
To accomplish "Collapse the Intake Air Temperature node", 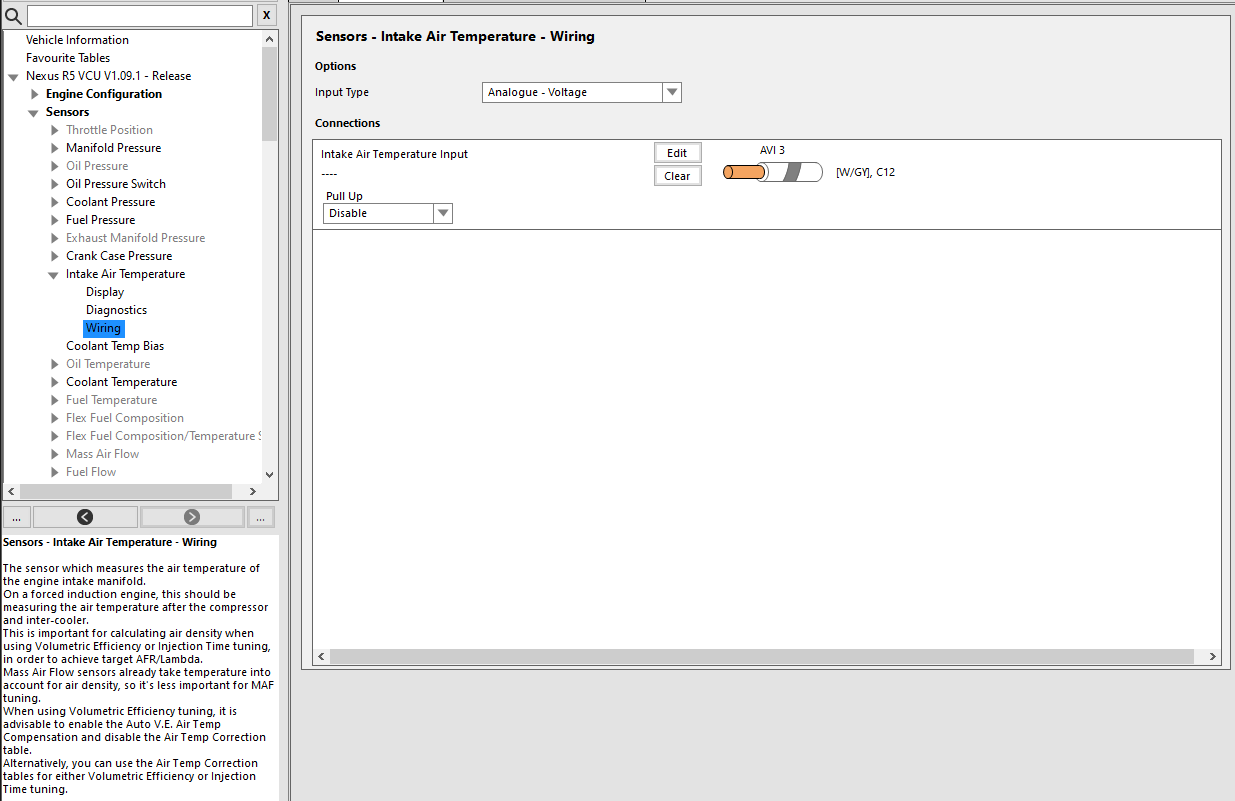I will (x=54, y=275).
